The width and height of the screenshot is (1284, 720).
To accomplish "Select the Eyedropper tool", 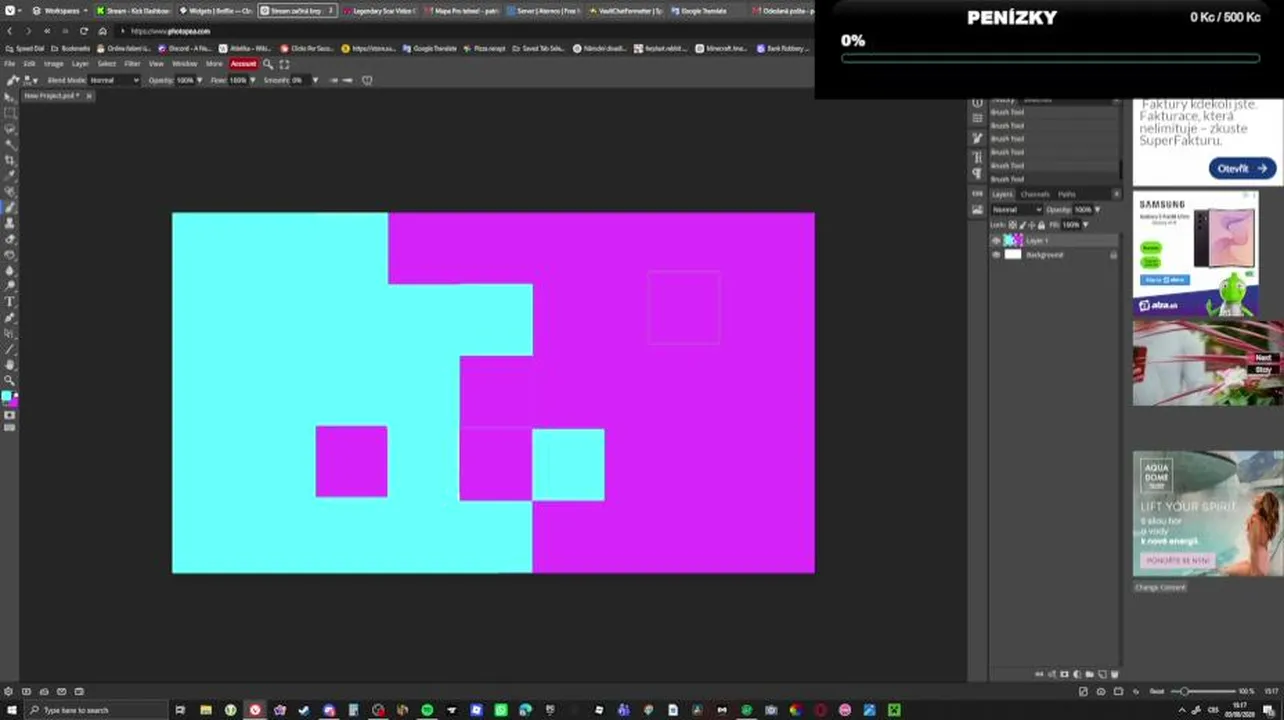I will tap(10, 176).
